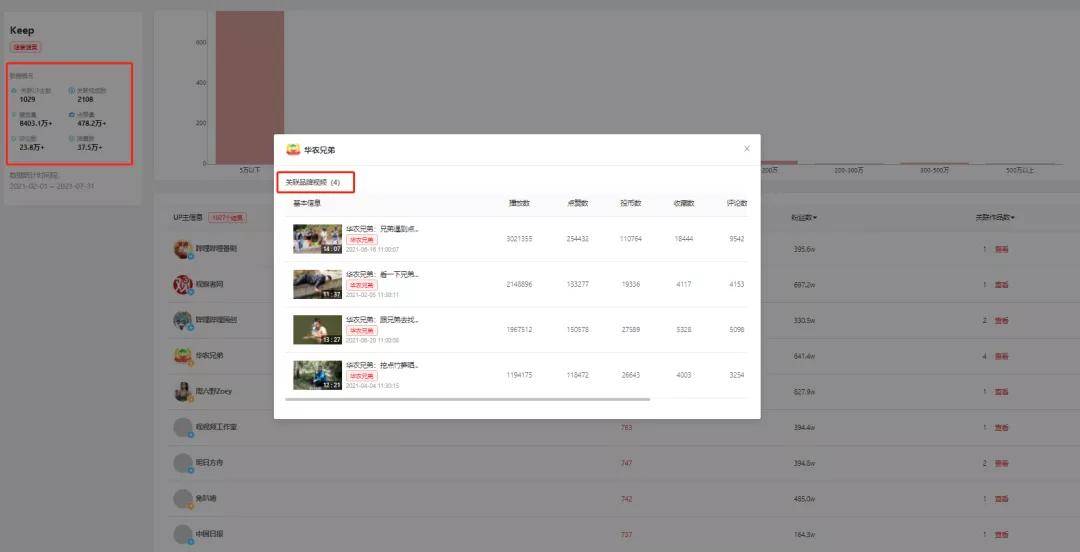
Task: Click the 华农兄弟 avatar in the dialog header
Action: [x=293, y=150]
